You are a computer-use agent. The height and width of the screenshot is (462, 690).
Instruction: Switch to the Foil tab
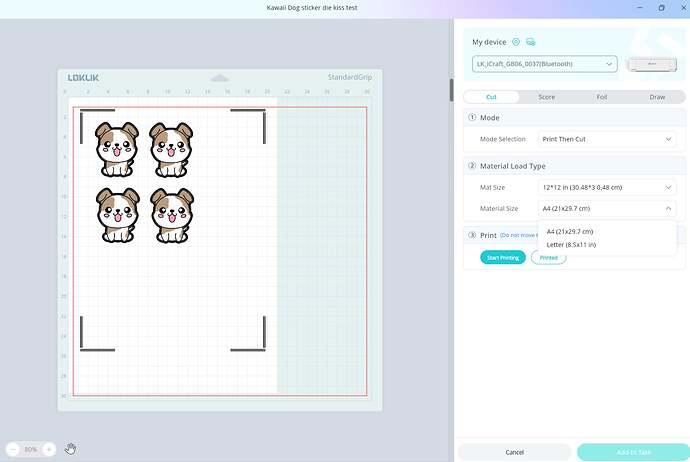tap(602, 97)
